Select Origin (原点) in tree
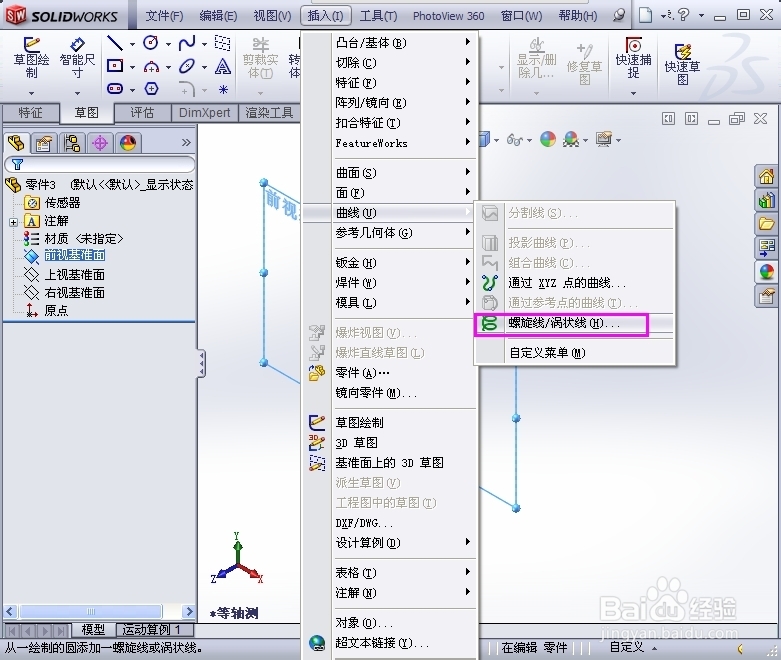Viewport: 781px width, 660px height. point(56,311)
